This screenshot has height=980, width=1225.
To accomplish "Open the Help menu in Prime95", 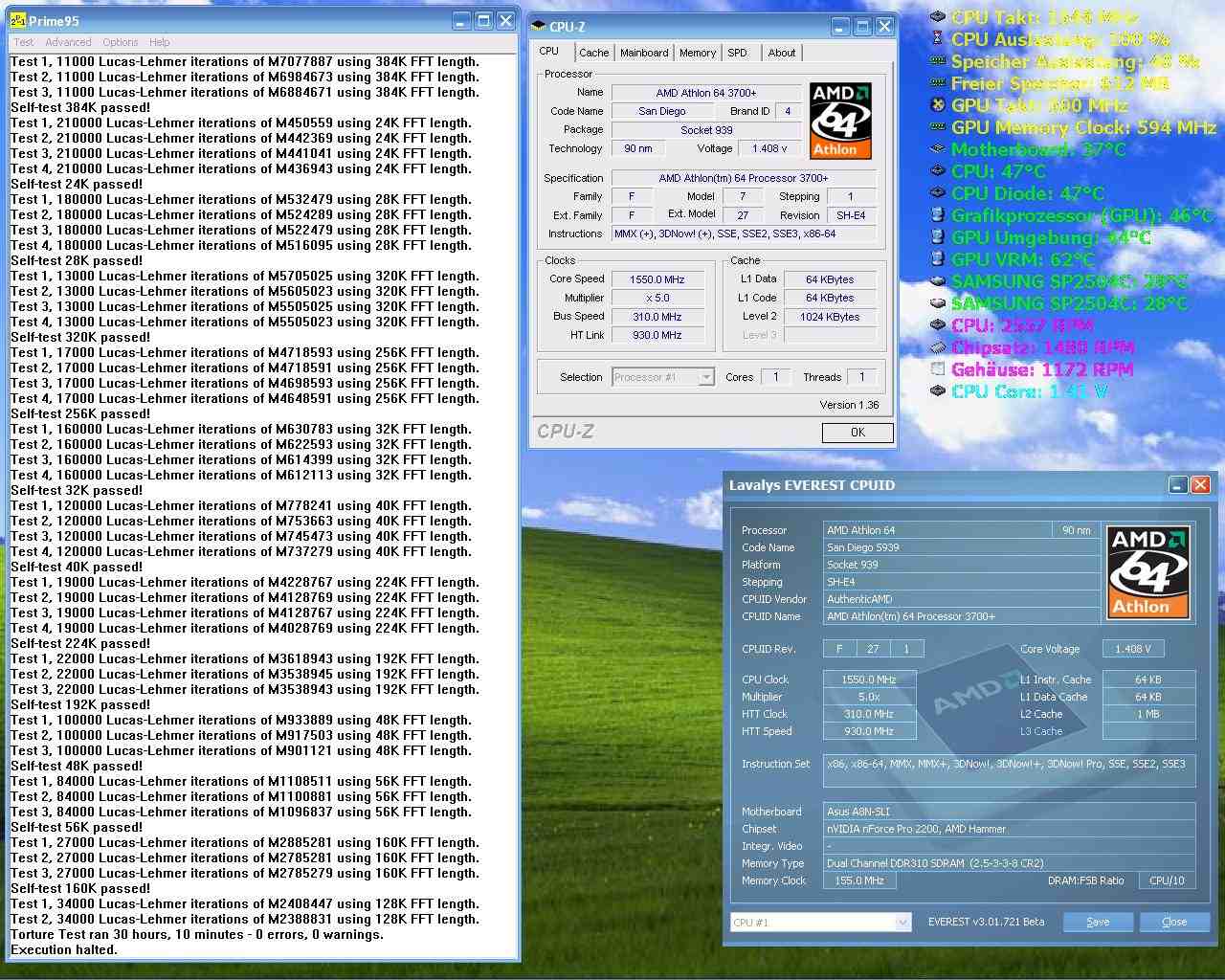I will [160, 42].
